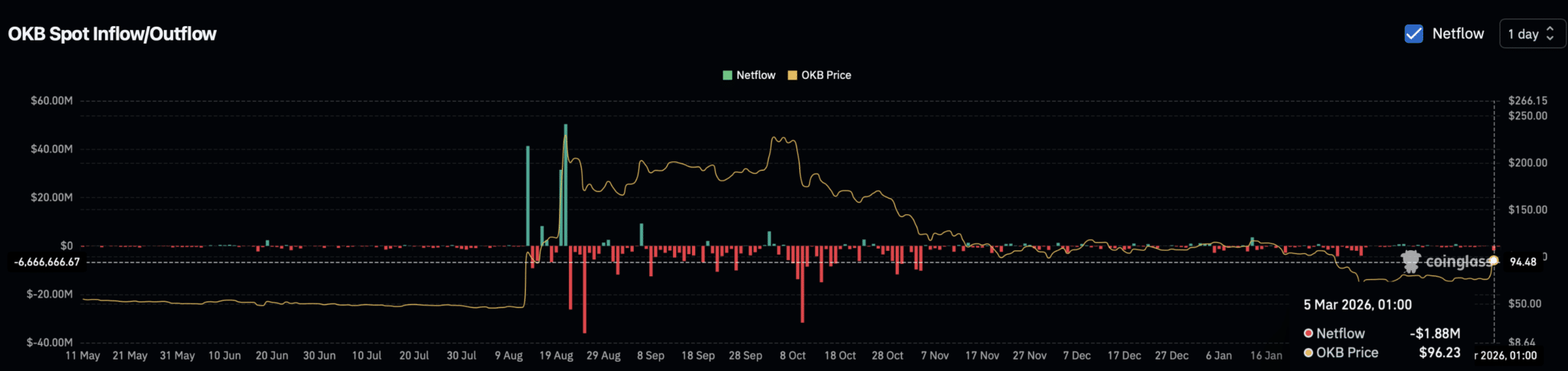This screenshot has width=1568, height=371.
Task: Click the -6,666,666.67 left axis marker
Action: [x=47, y=262]
